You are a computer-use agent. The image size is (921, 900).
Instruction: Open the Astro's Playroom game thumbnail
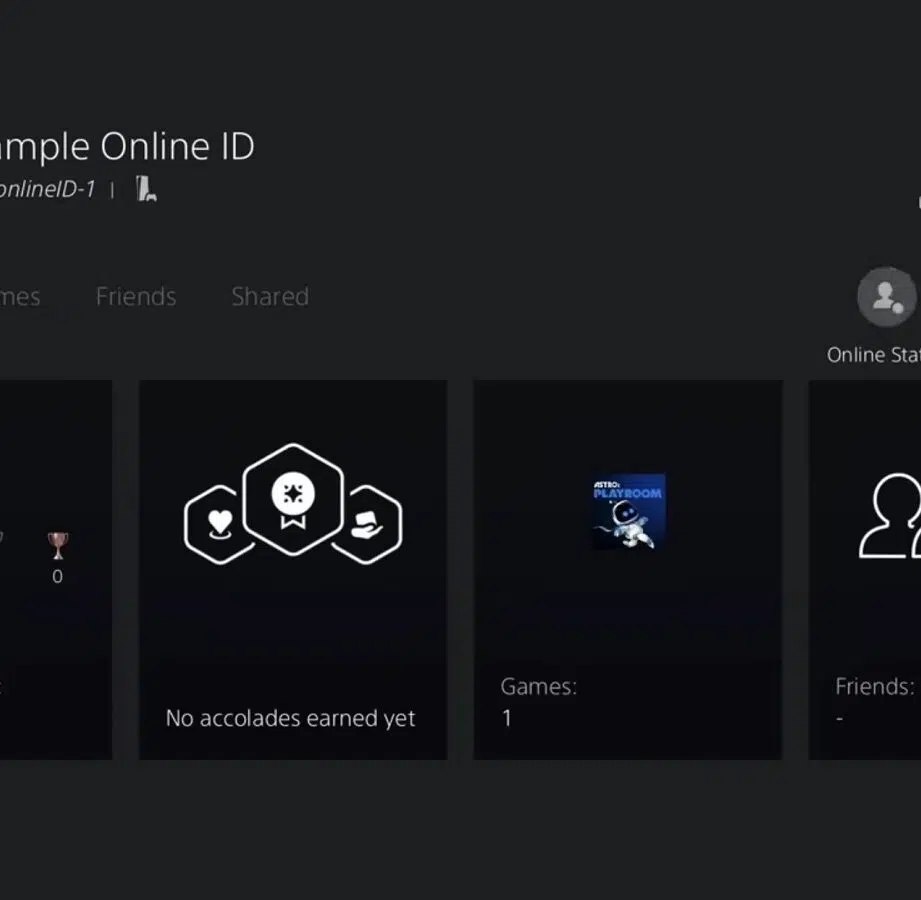pos(628,511)
